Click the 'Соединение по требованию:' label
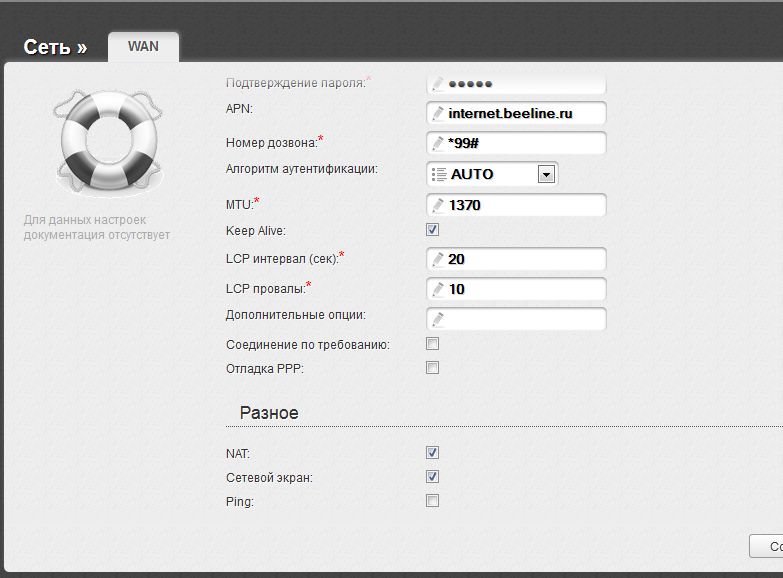The height and width of the screenshot is (578, 783). click(x=308, y=345)
